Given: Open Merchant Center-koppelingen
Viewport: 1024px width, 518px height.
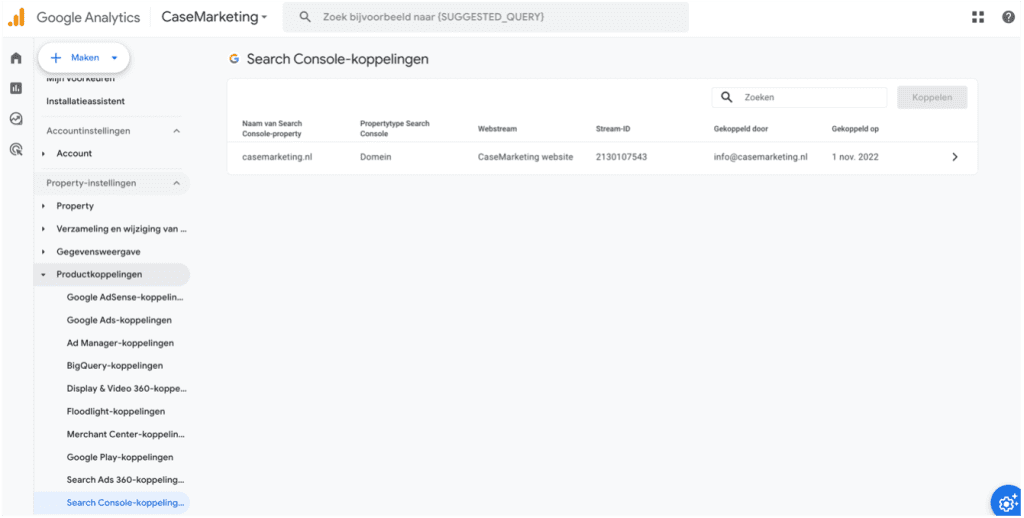Looking at the screenshot, I should coord(125,434).
